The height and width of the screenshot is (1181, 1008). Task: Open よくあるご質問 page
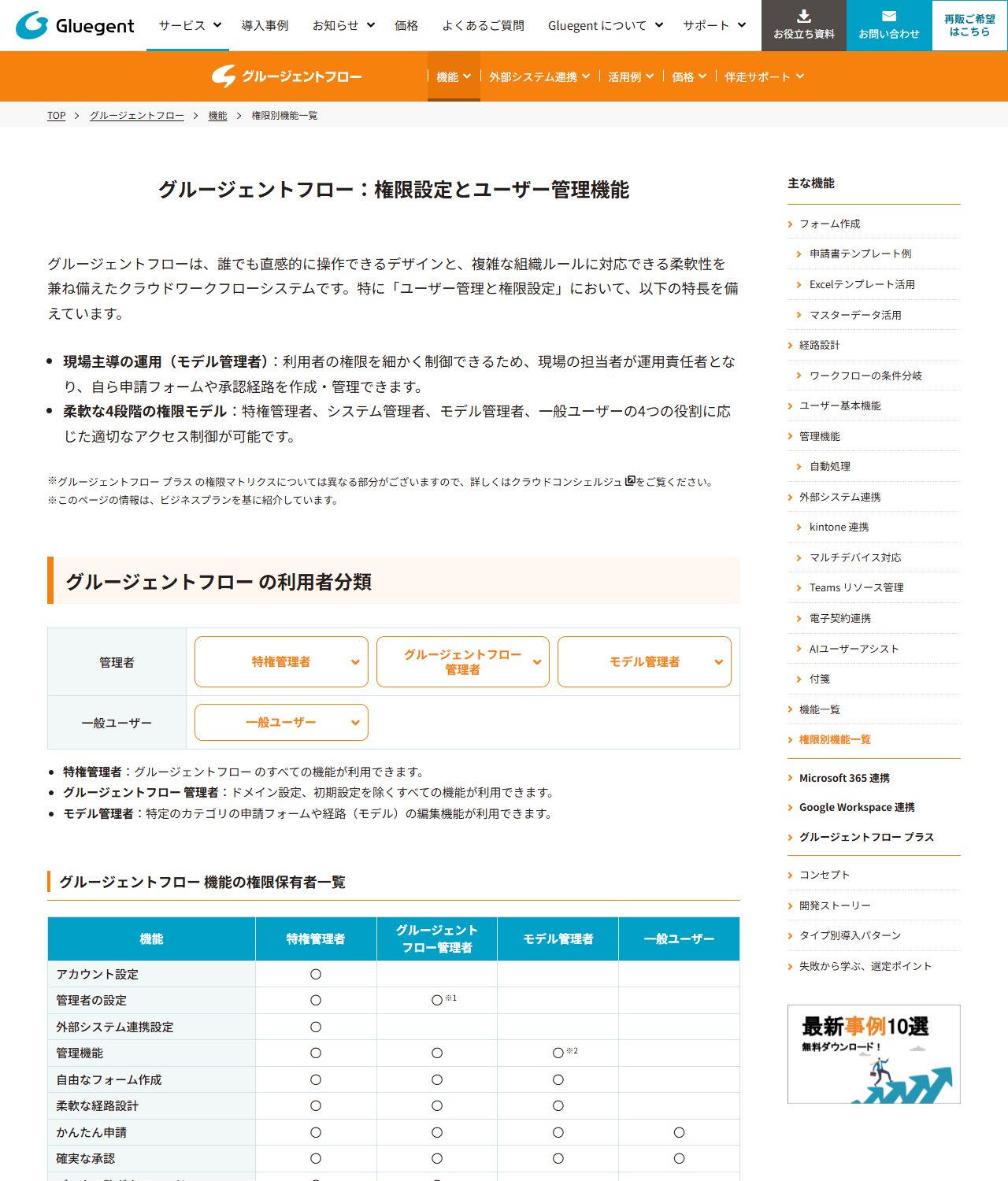(x=483, y=25)
